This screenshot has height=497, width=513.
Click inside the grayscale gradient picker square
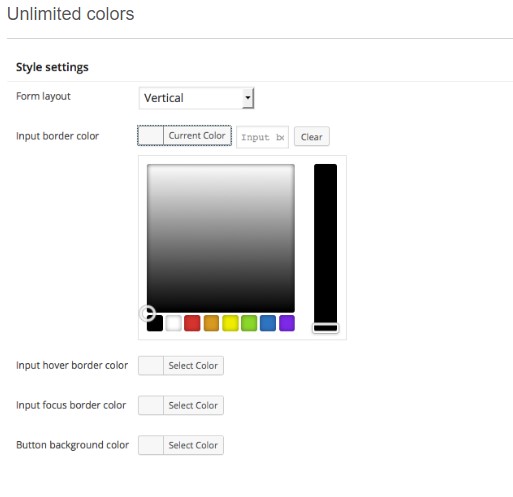[221, 238]
